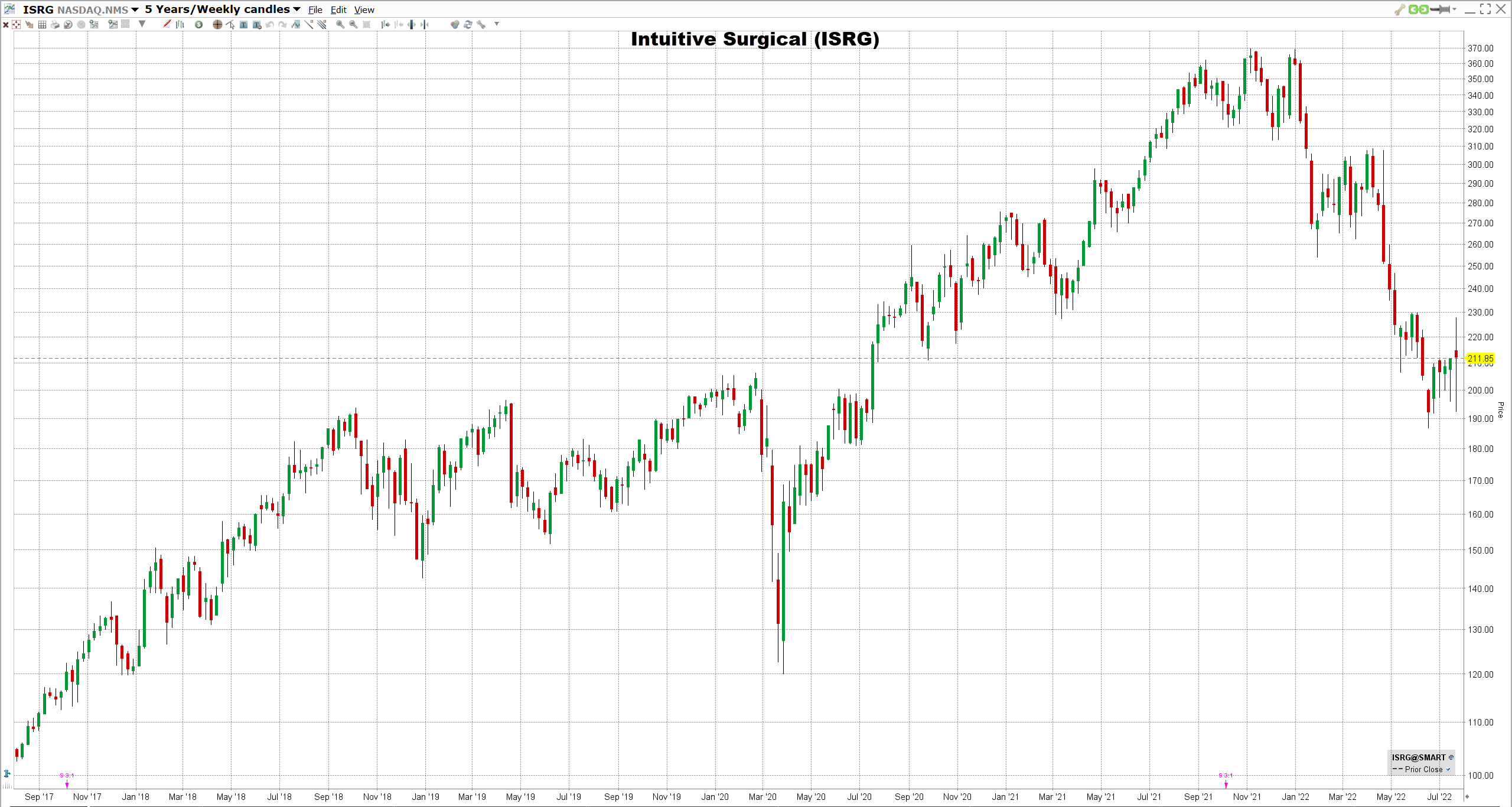Toggle the pushpin pin-window icon
The height and width of the screenshot is (807, 1512).
pos(1440,9)
